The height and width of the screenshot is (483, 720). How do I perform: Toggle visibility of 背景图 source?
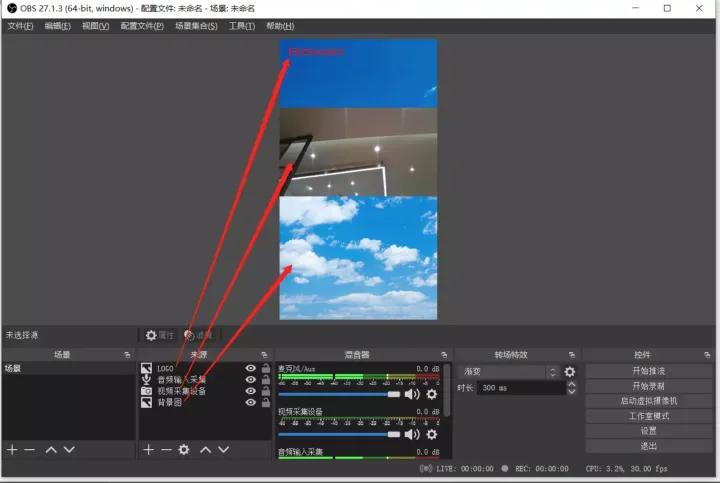pos(251,403)
